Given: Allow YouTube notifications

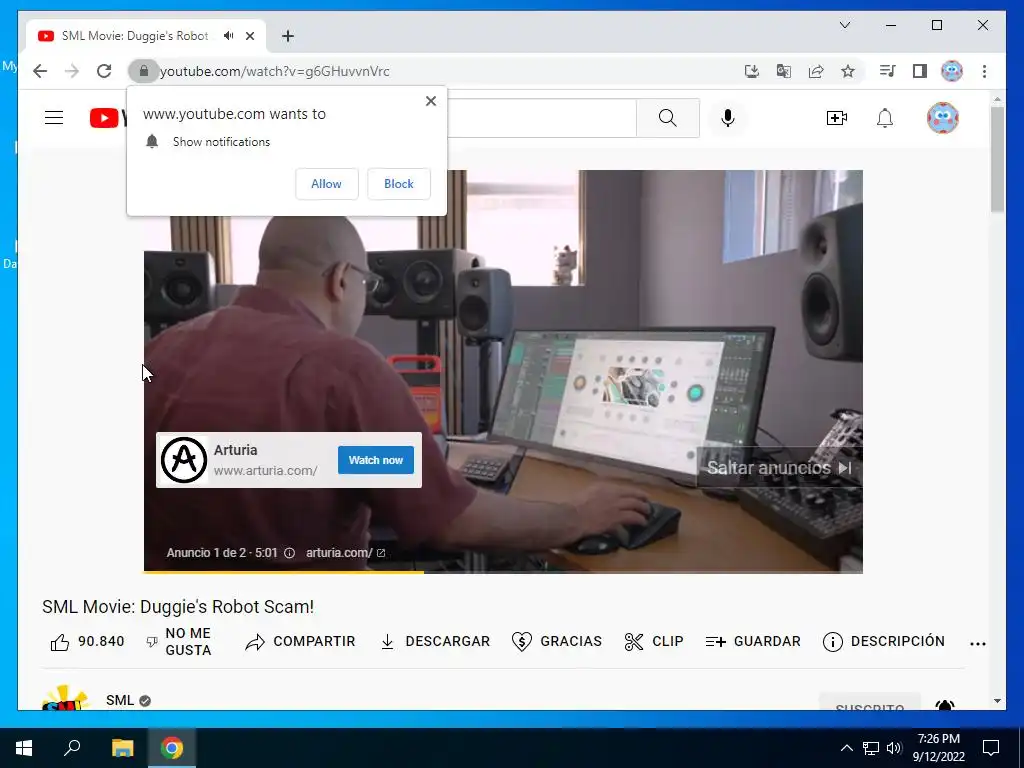Looking at the screenshot, I should 327,184.
